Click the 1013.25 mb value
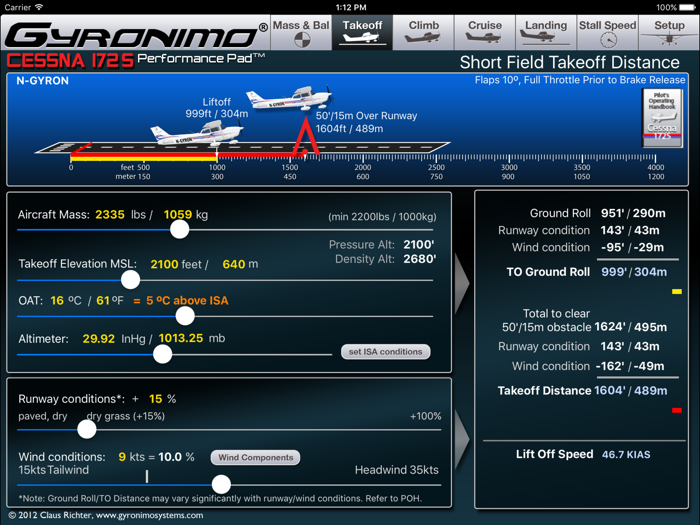Screen dimensions: 700x525 point(181,338)
